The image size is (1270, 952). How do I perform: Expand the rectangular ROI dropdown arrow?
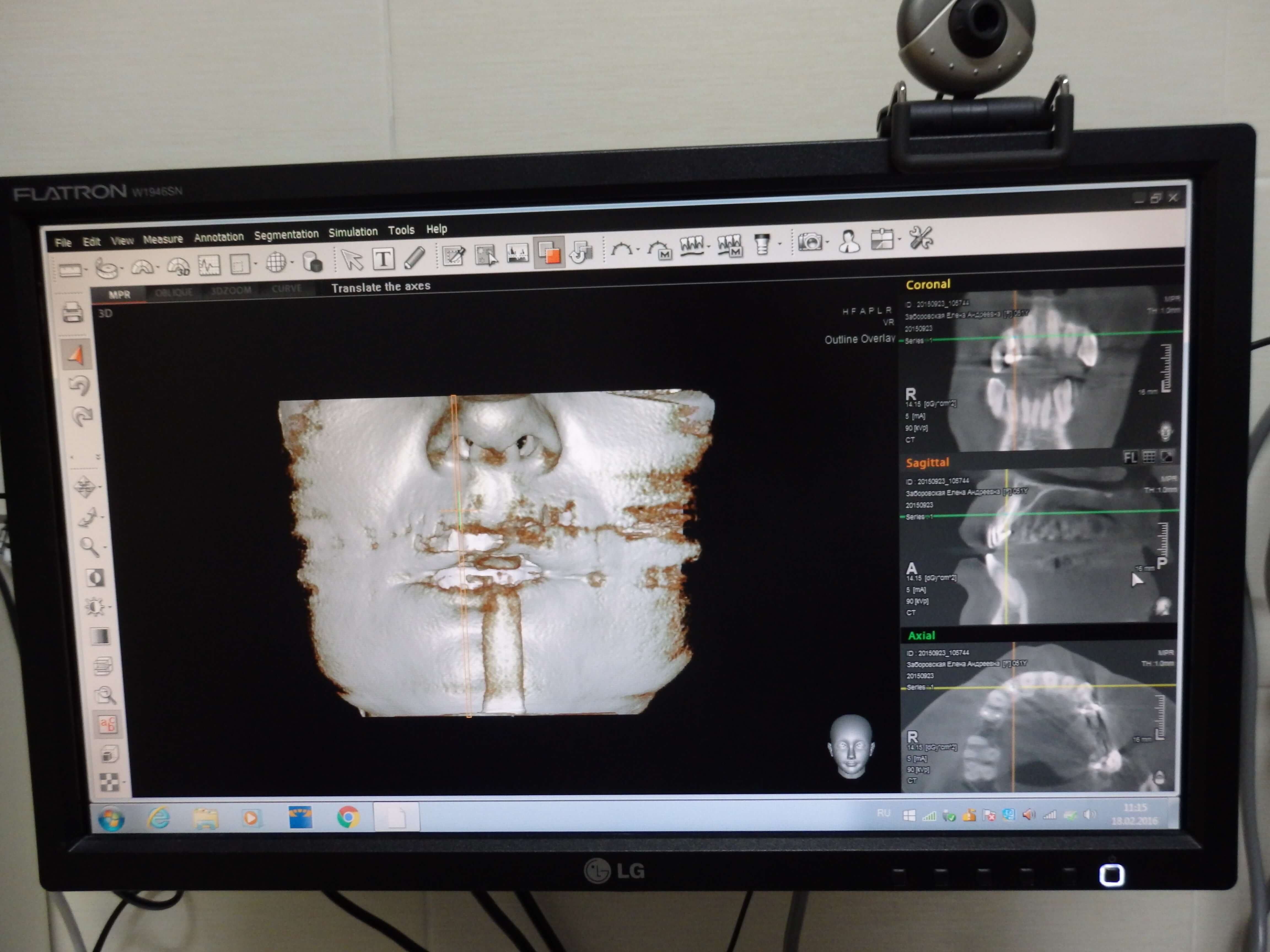pyautogui.click(x=255, y=264)
